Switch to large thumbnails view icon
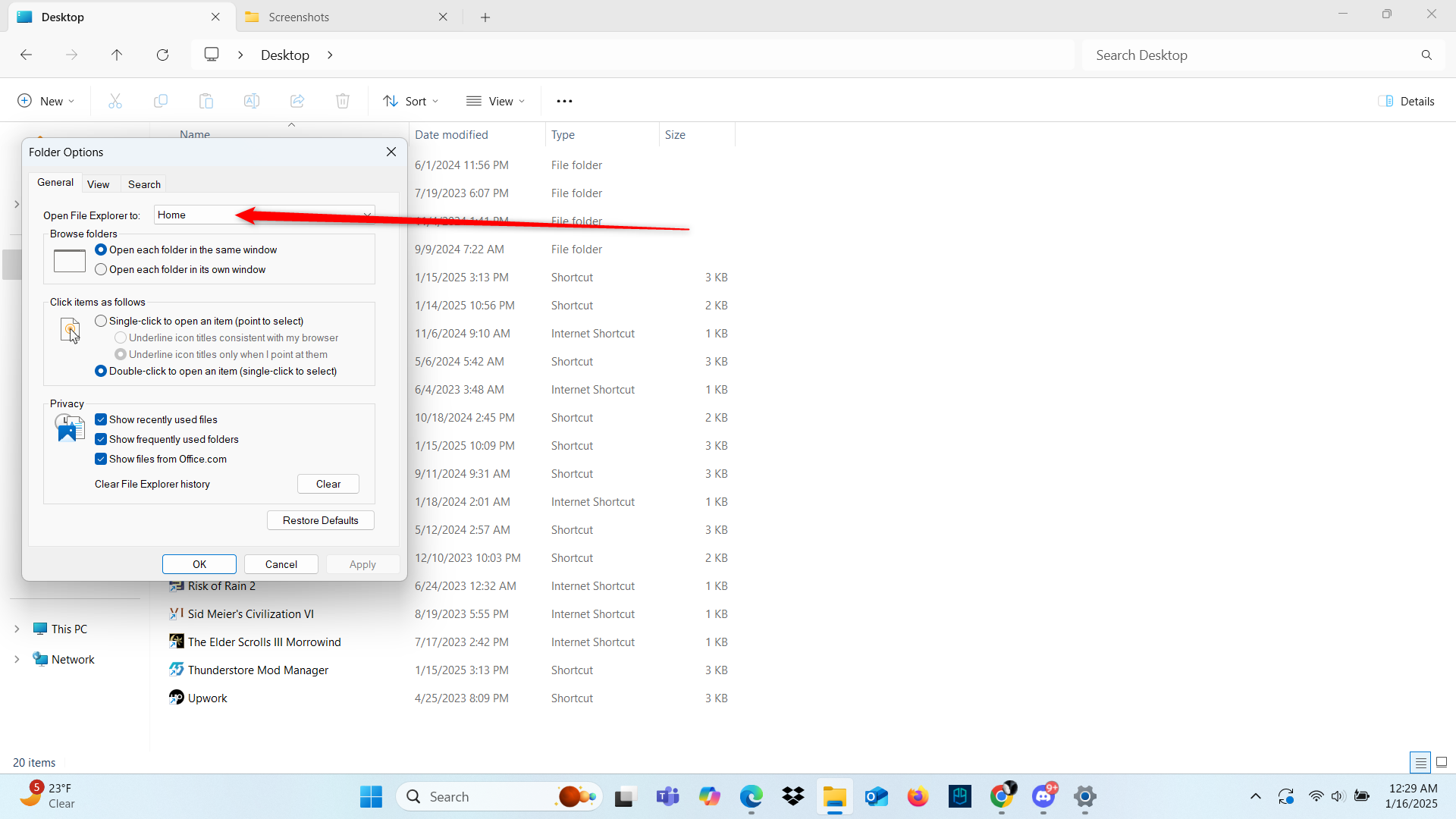Viewport: 1456px width, 819px height. (x=1442, y=762)
